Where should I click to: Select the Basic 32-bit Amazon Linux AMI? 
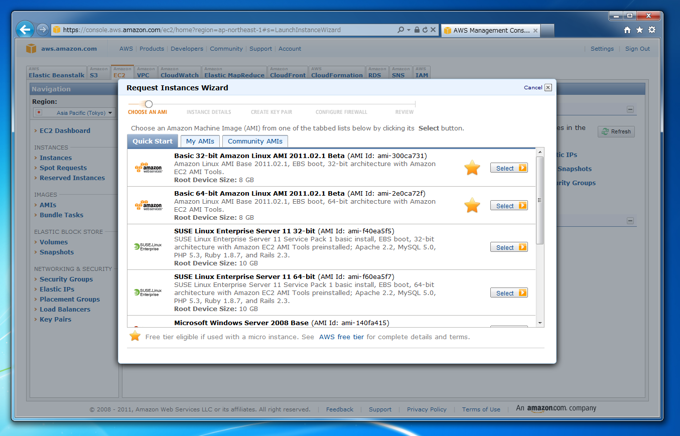[509, 168]
